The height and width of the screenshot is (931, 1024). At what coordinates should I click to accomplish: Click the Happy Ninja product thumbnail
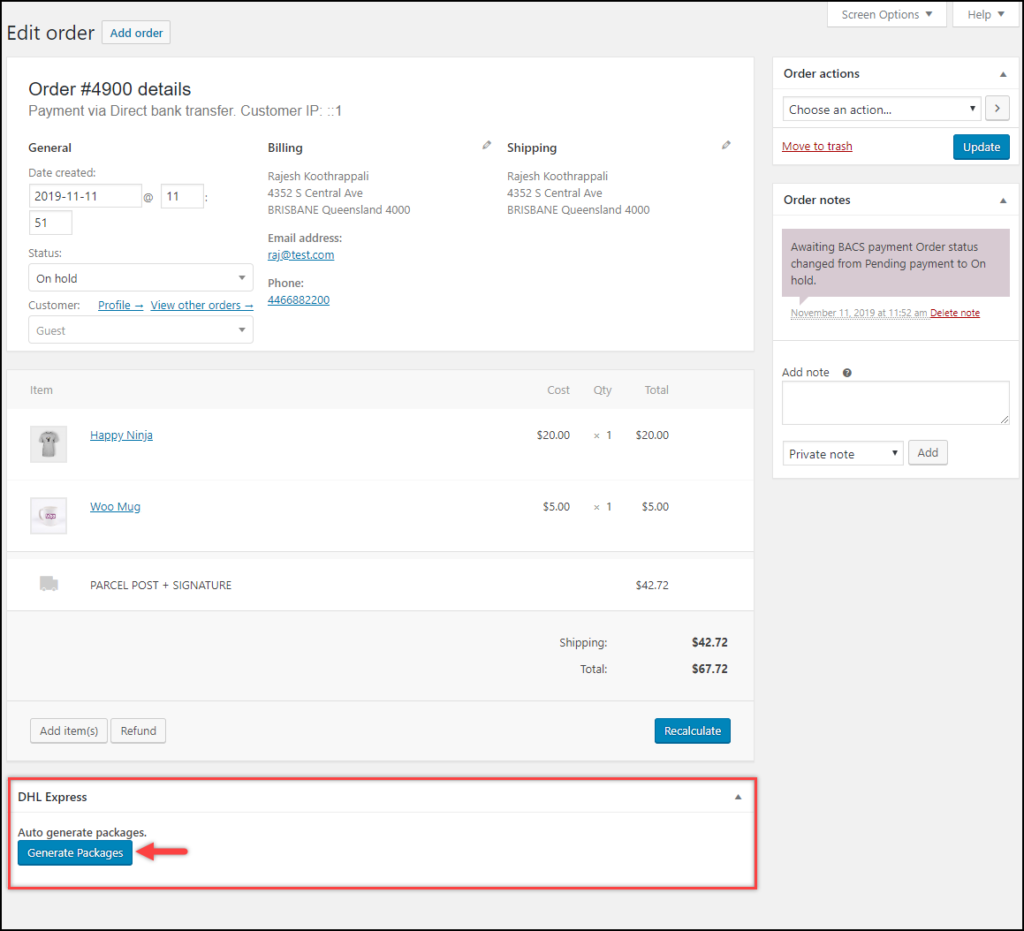(x=48, y=444)
